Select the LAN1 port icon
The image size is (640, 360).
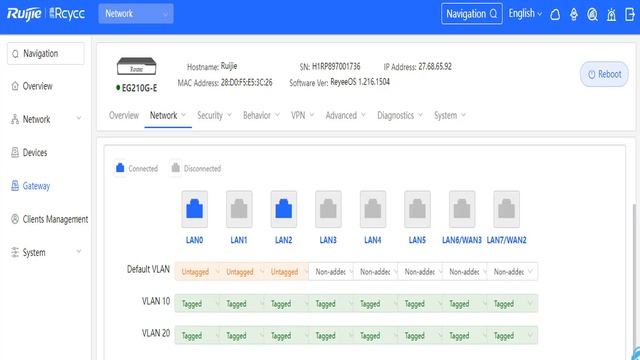[x=239, y=209]
